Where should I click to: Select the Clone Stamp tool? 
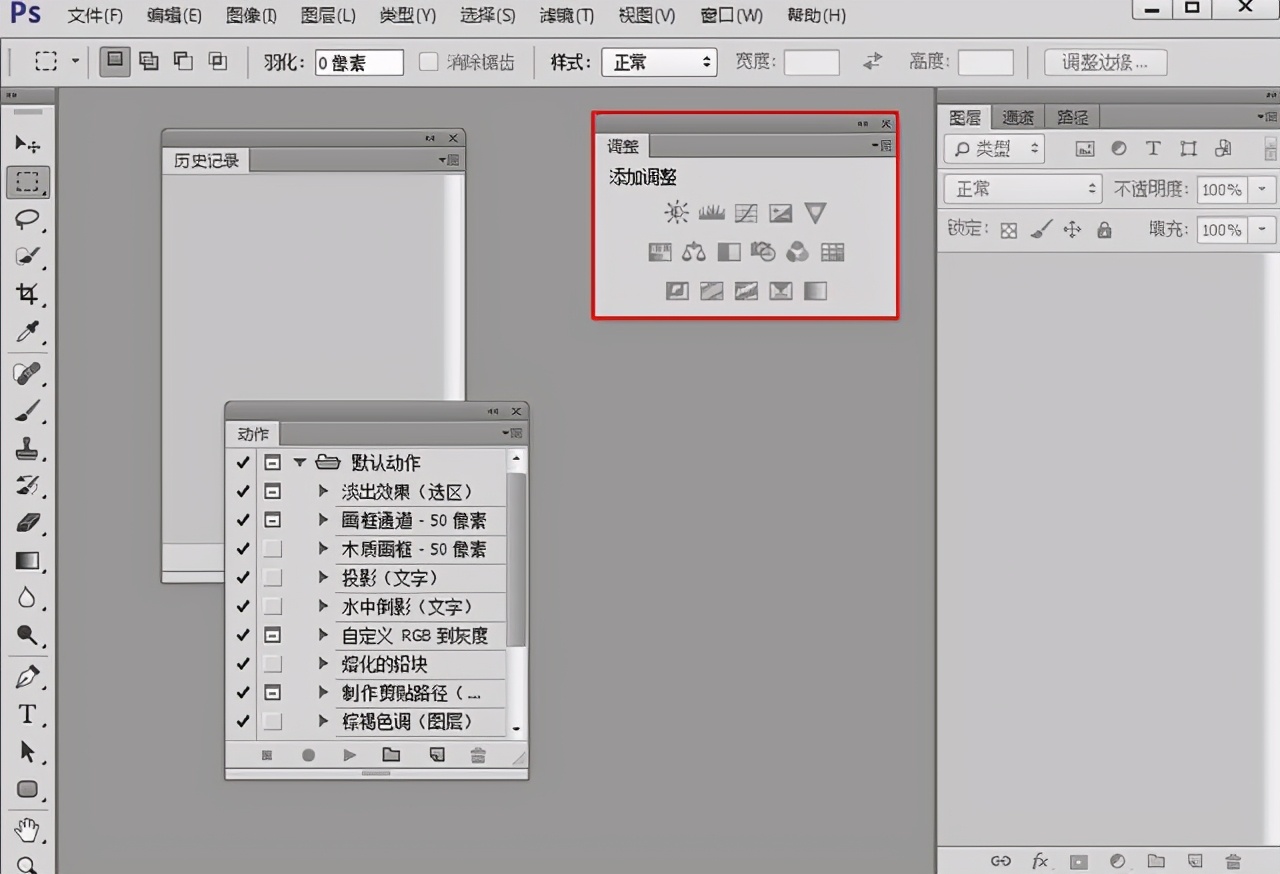pyautogui.click(x=27, y=449)
